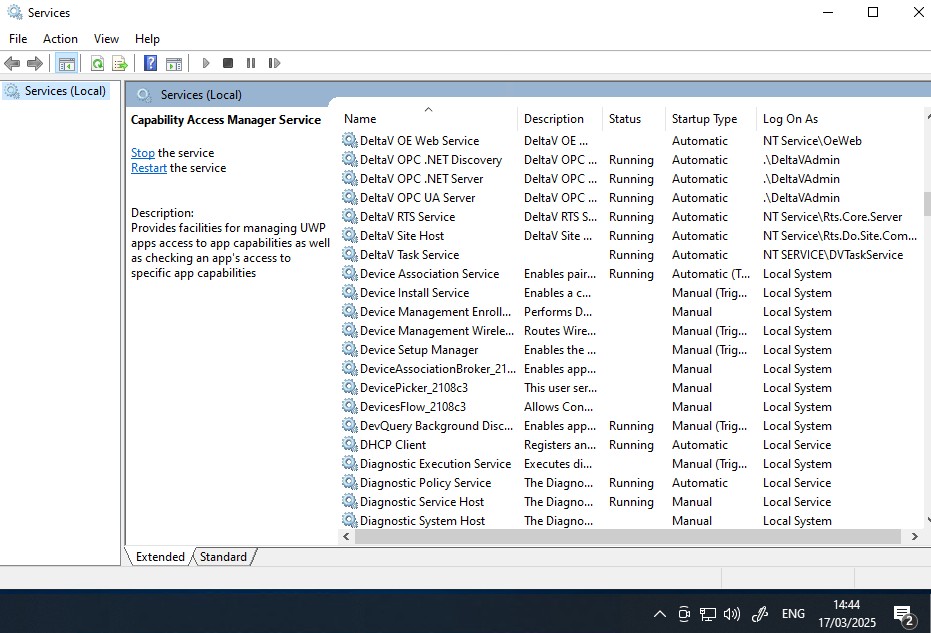This screenshot has width=931, height=633.
Task: Open the Help menu
Action: [147, 39]
